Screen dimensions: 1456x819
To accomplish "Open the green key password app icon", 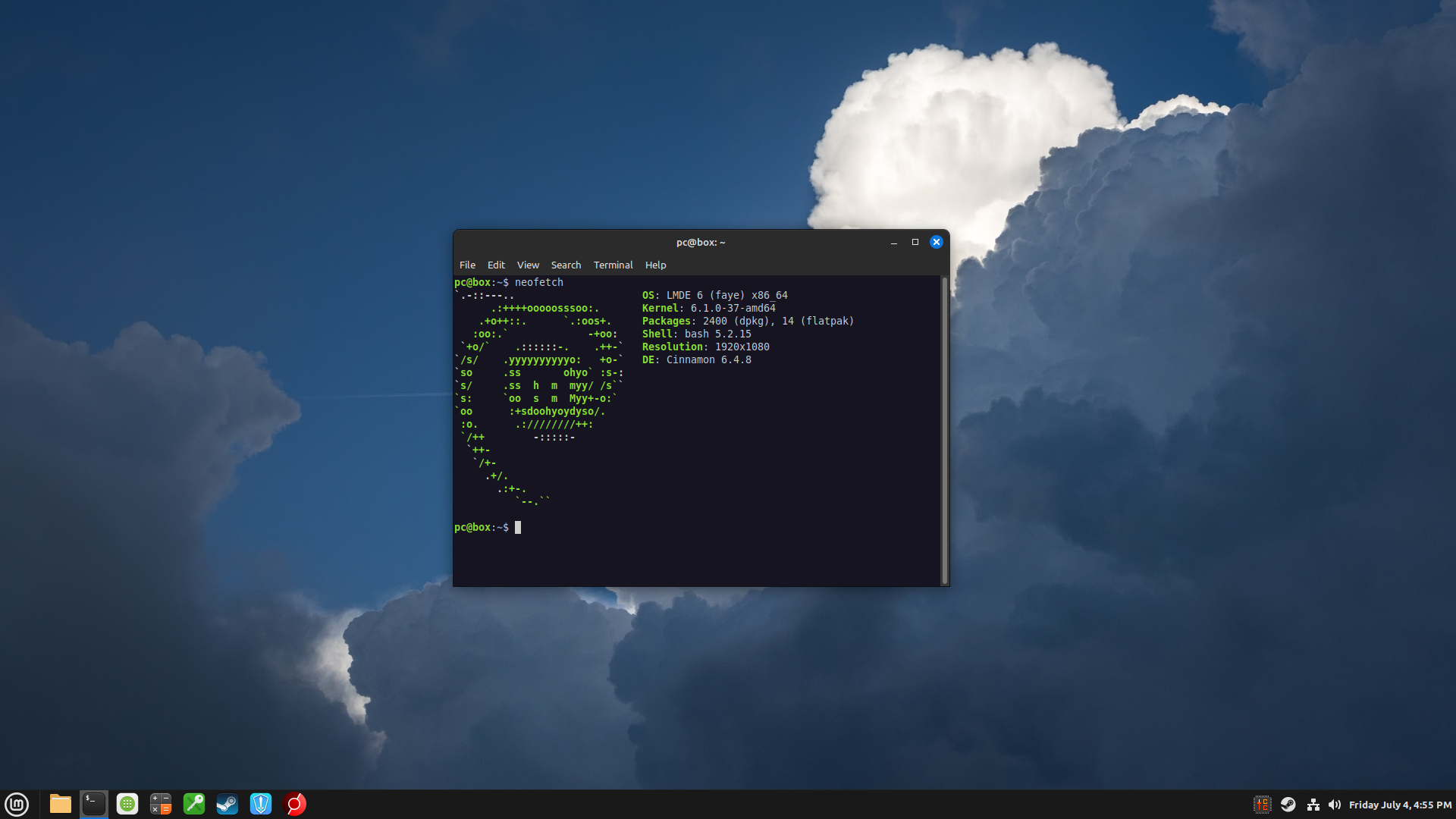I will point(194,804).
